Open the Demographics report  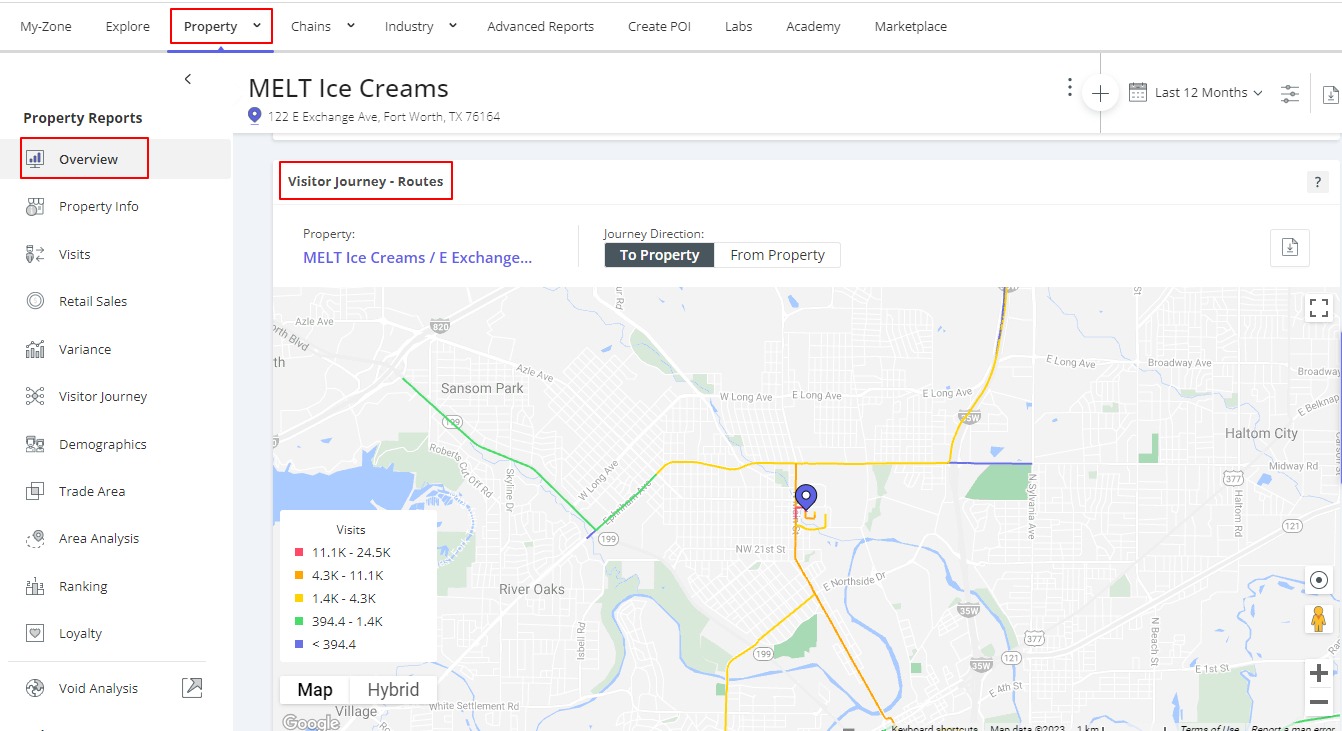click(103, 444)
